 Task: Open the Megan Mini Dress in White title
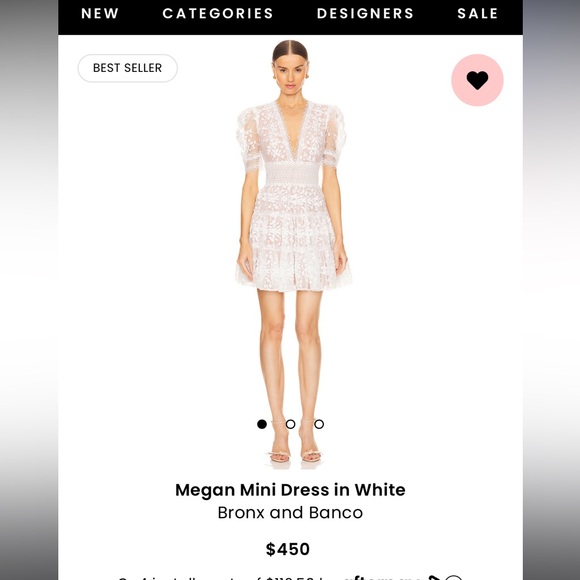(290, 490)
